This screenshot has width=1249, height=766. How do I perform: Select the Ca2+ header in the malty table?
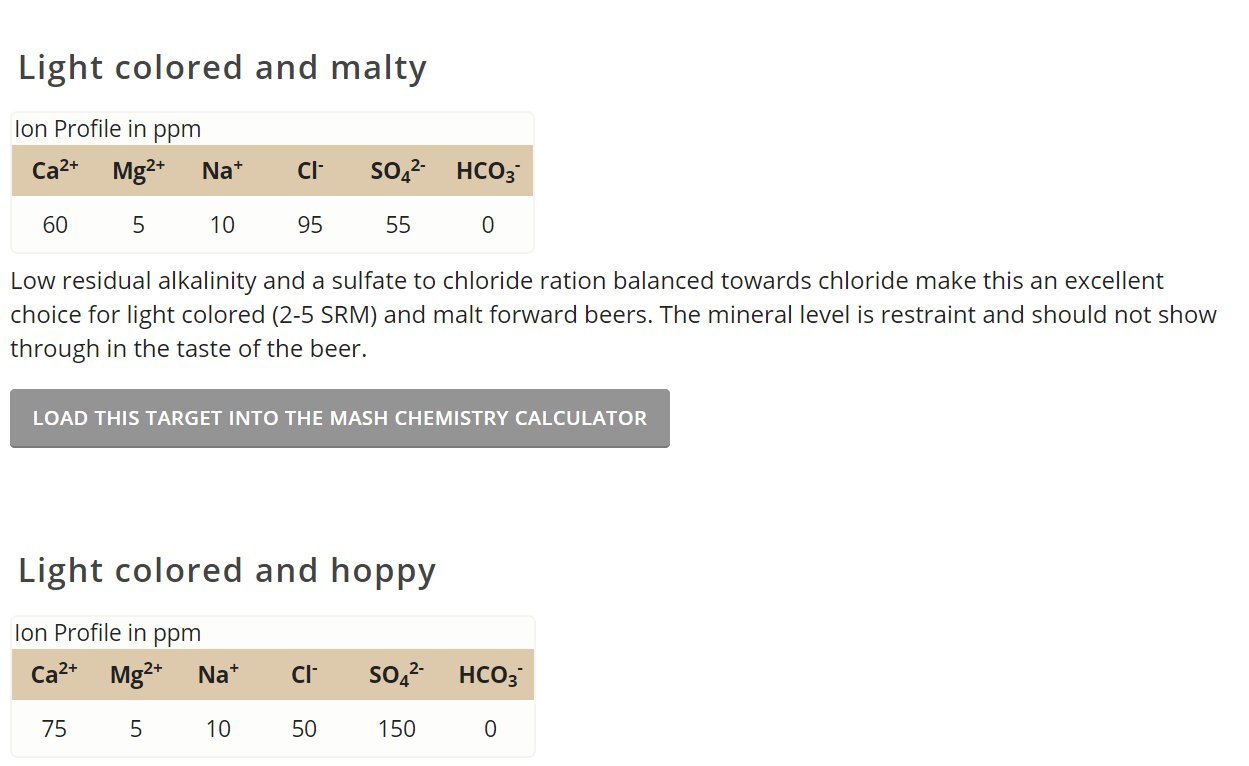pos(55,171)
